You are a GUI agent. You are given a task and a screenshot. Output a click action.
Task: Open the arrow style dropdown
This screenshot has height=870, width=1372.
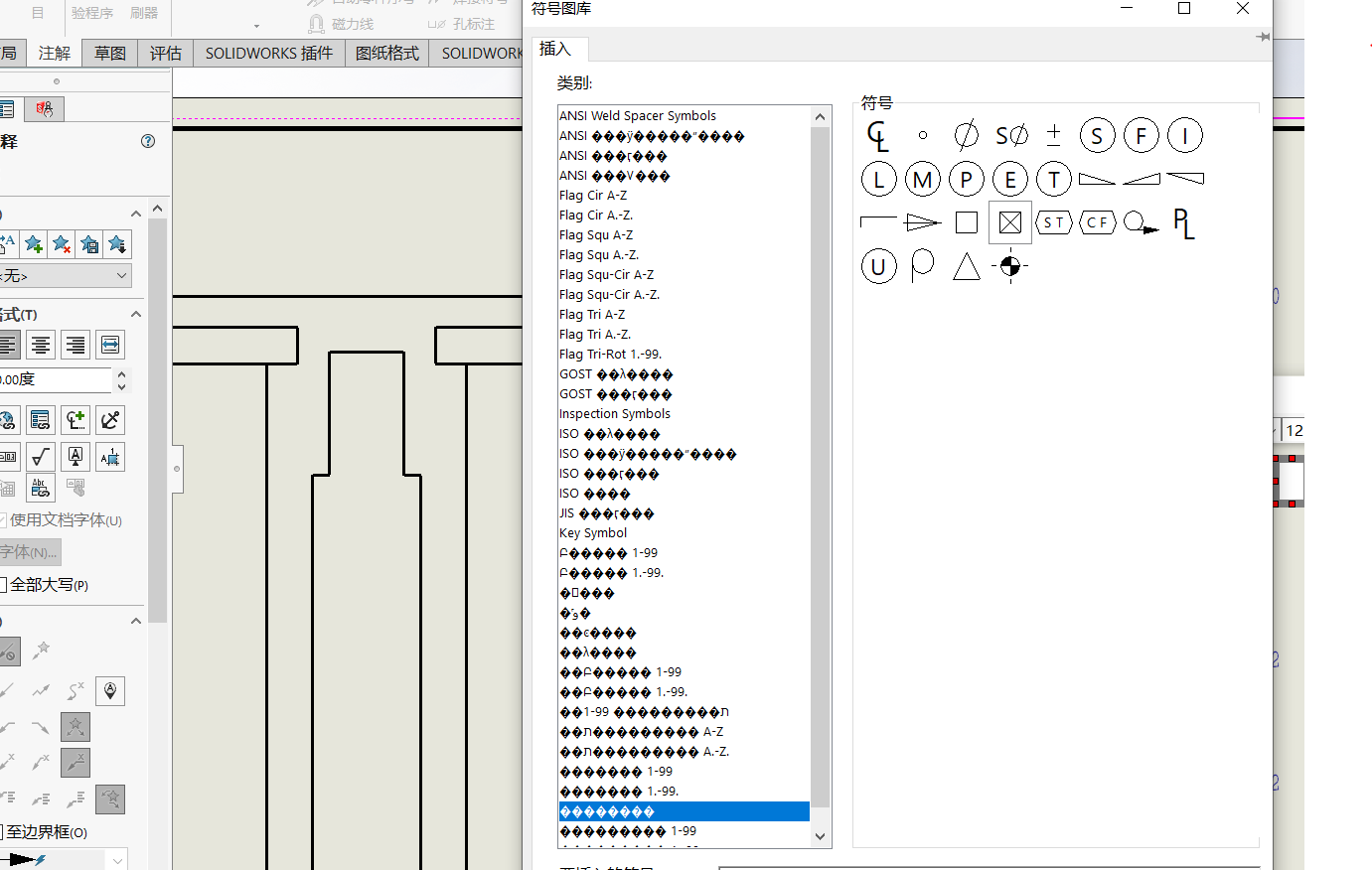(117, 860)
